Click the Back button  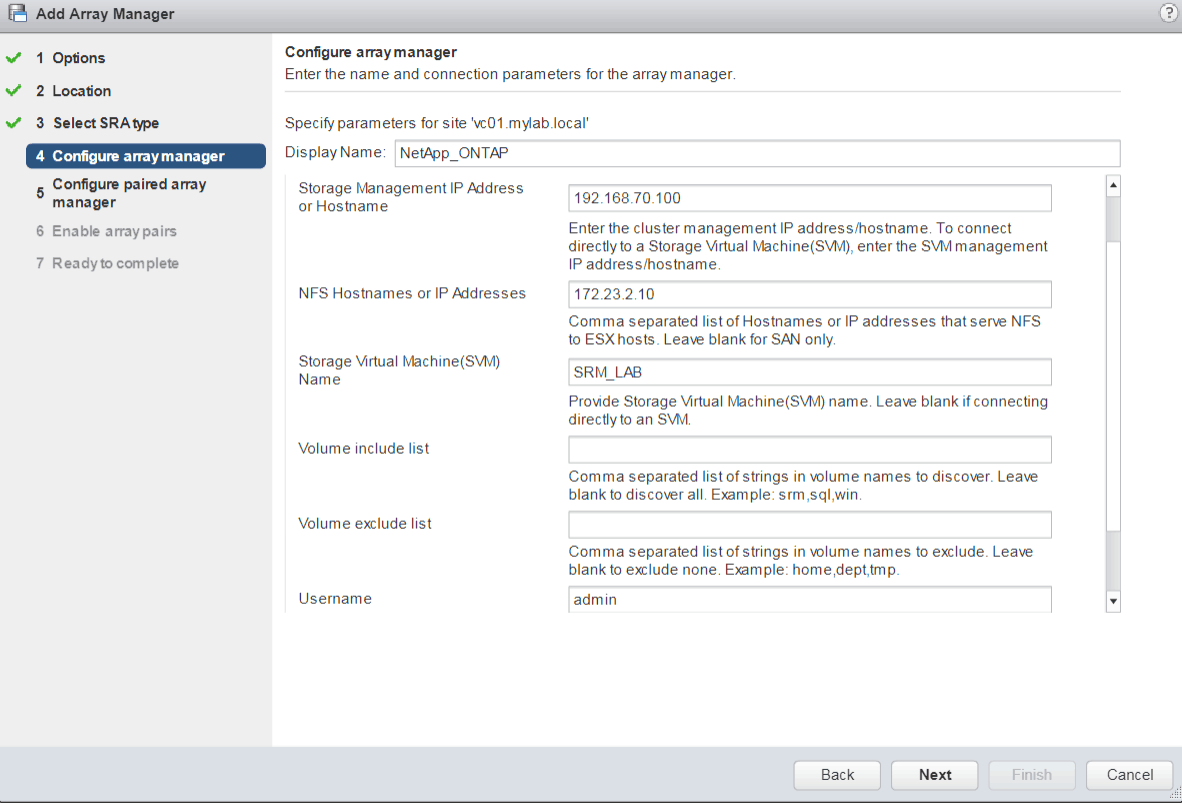[837, 775]
